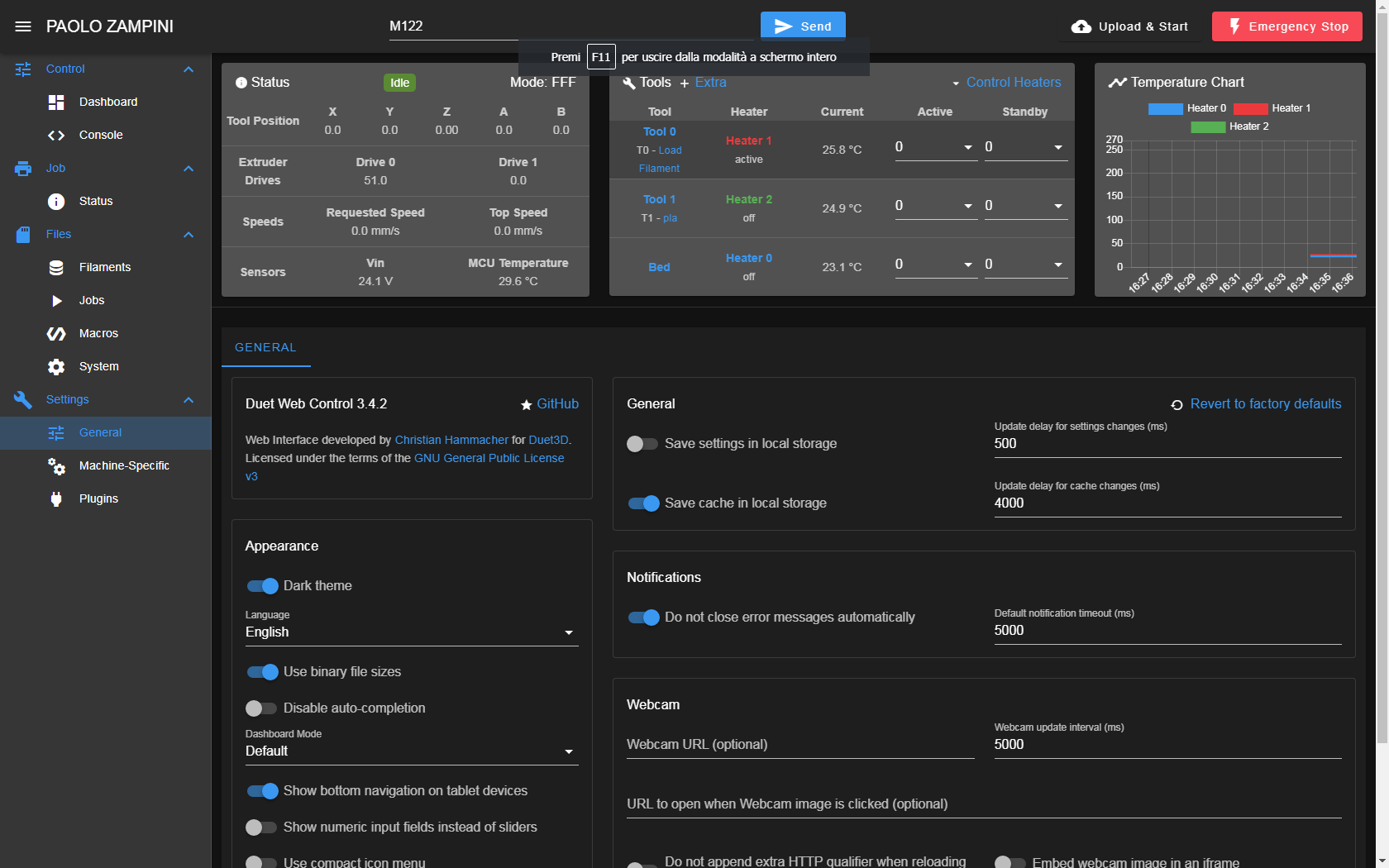Viewport: 1389px width, 868px height.
Task: Click the System gear icon
Action: [56, 367]
